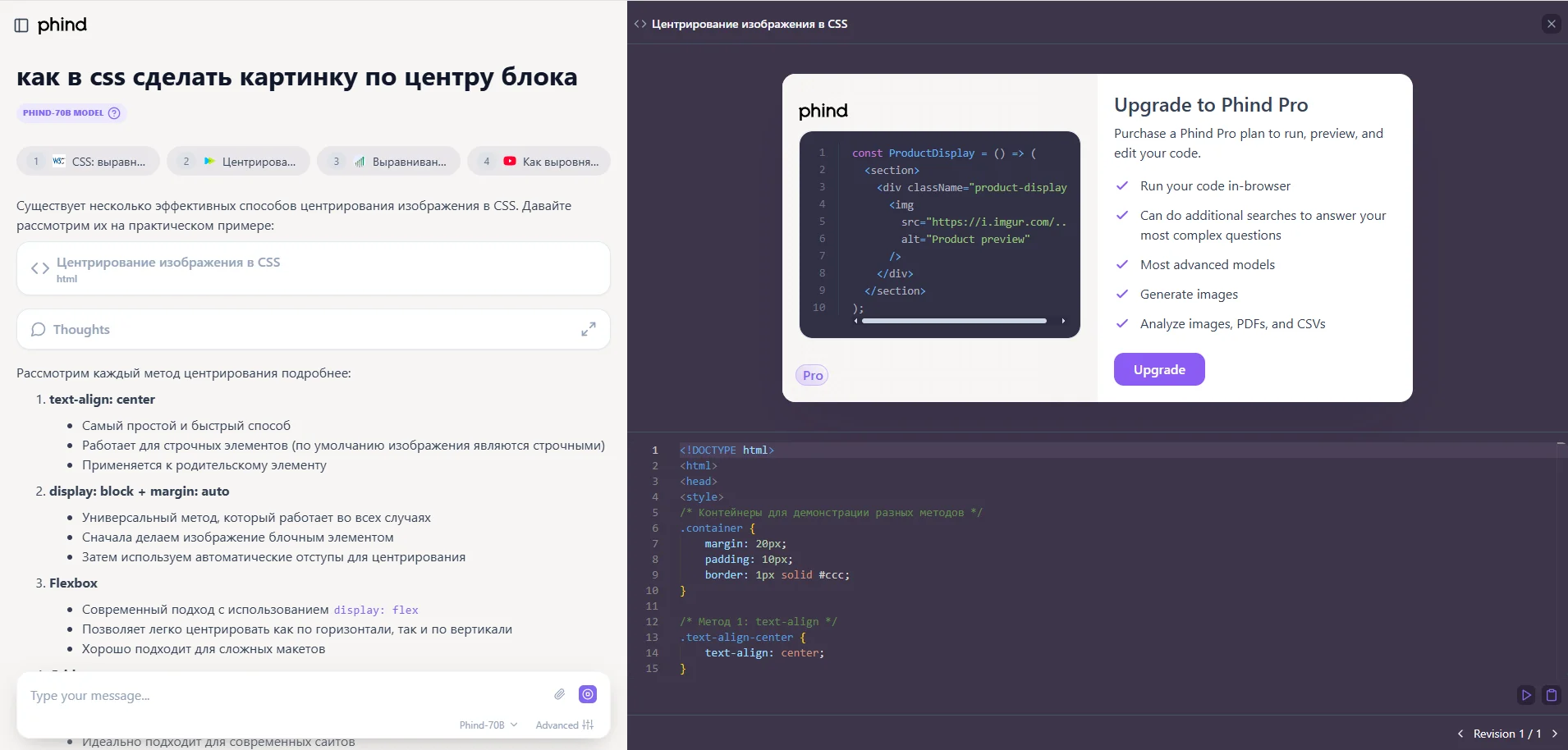The width and height of the screenshot is (1568, 750).
Task: Open Advanced settings options
Action: coord(565,725)
